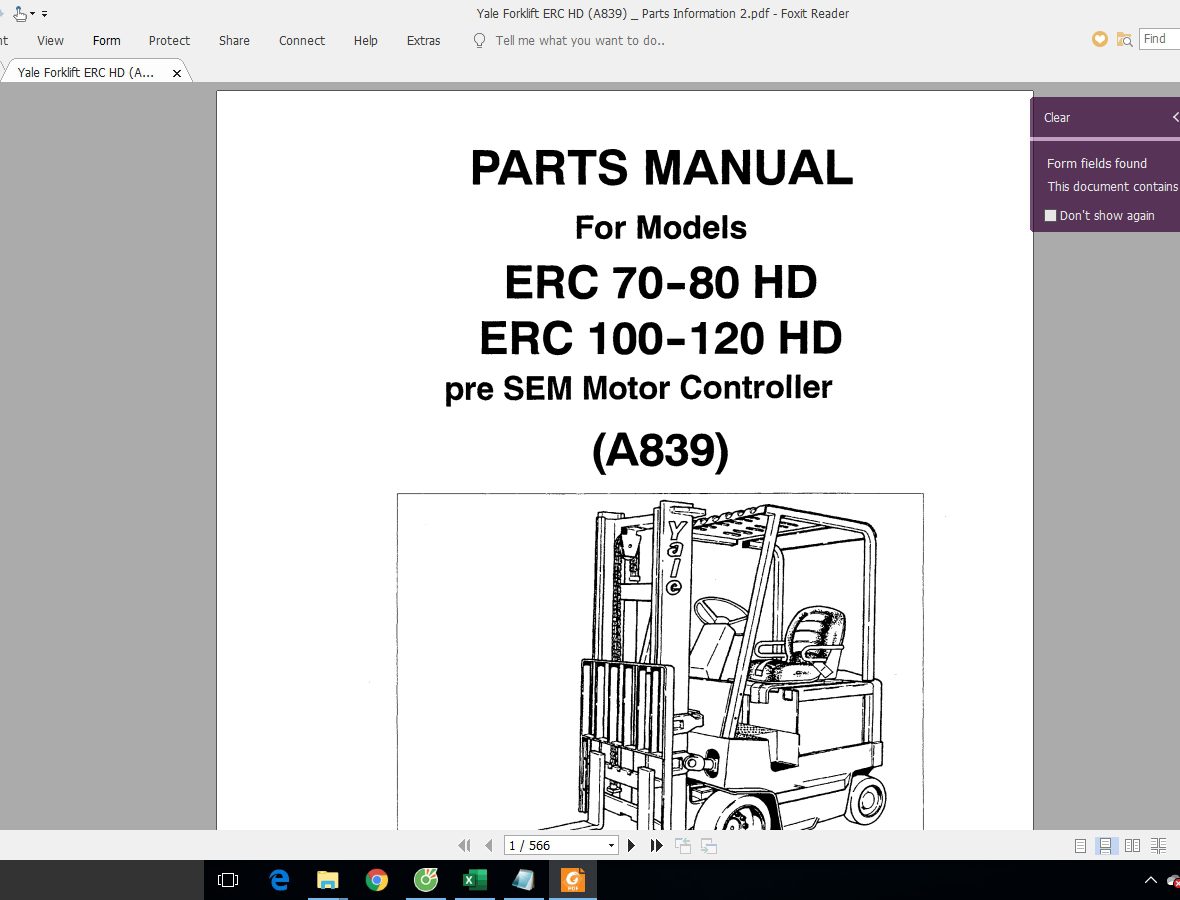Open the Protect ribbon tab
This screenshot has height=900, width=1180.
point(169,41)
